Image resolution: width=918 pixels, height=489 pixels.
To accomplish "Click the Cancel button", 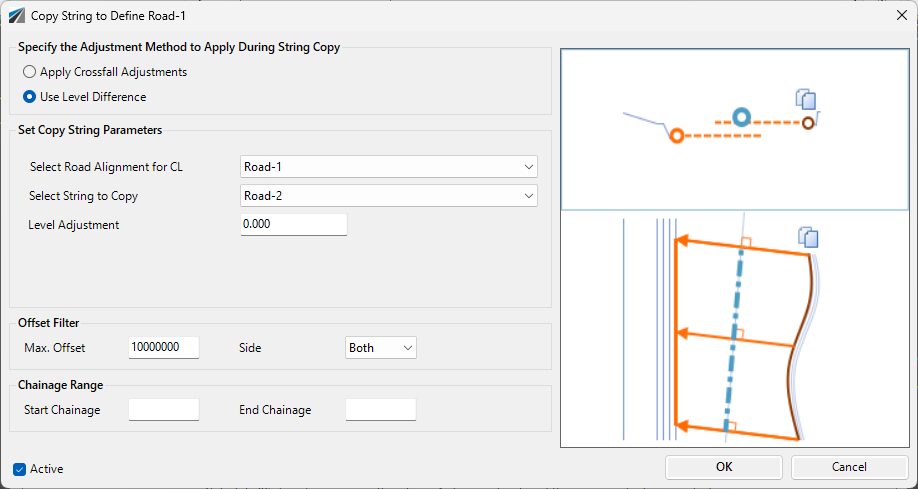I will click(849, 467).
